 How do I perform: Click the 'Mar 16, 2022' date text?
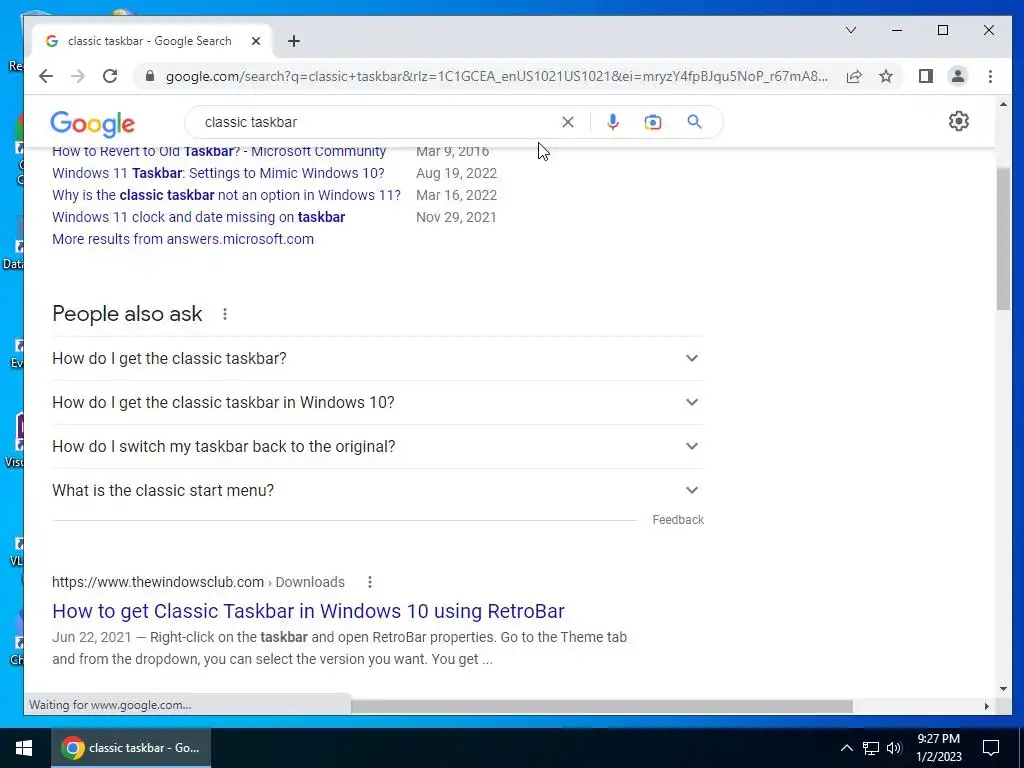pos(456,195)
